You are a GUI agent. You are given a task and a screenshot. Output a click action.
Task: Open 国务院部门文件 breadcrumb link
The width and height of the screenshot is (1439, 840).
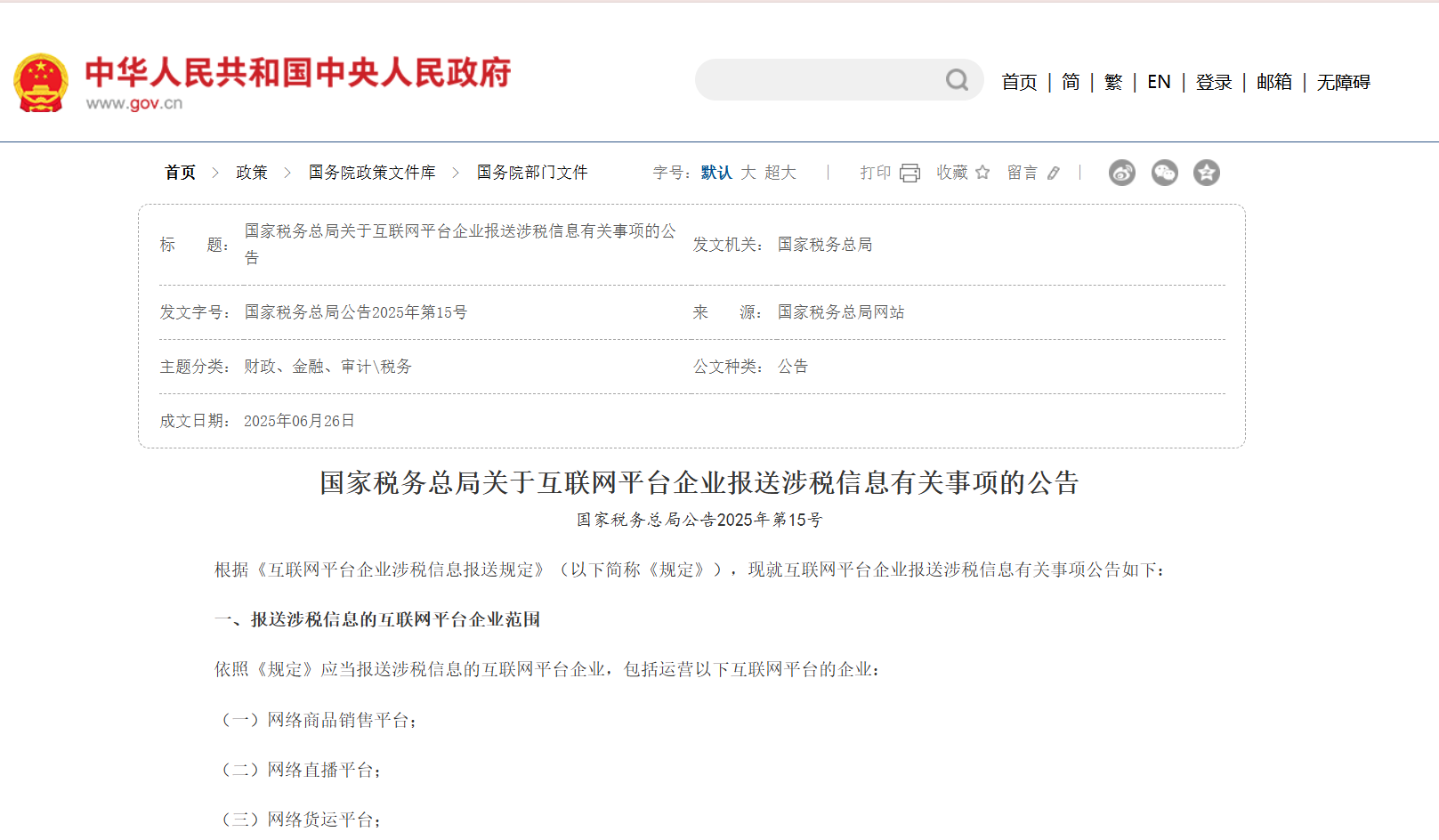(x=532, y=173)
